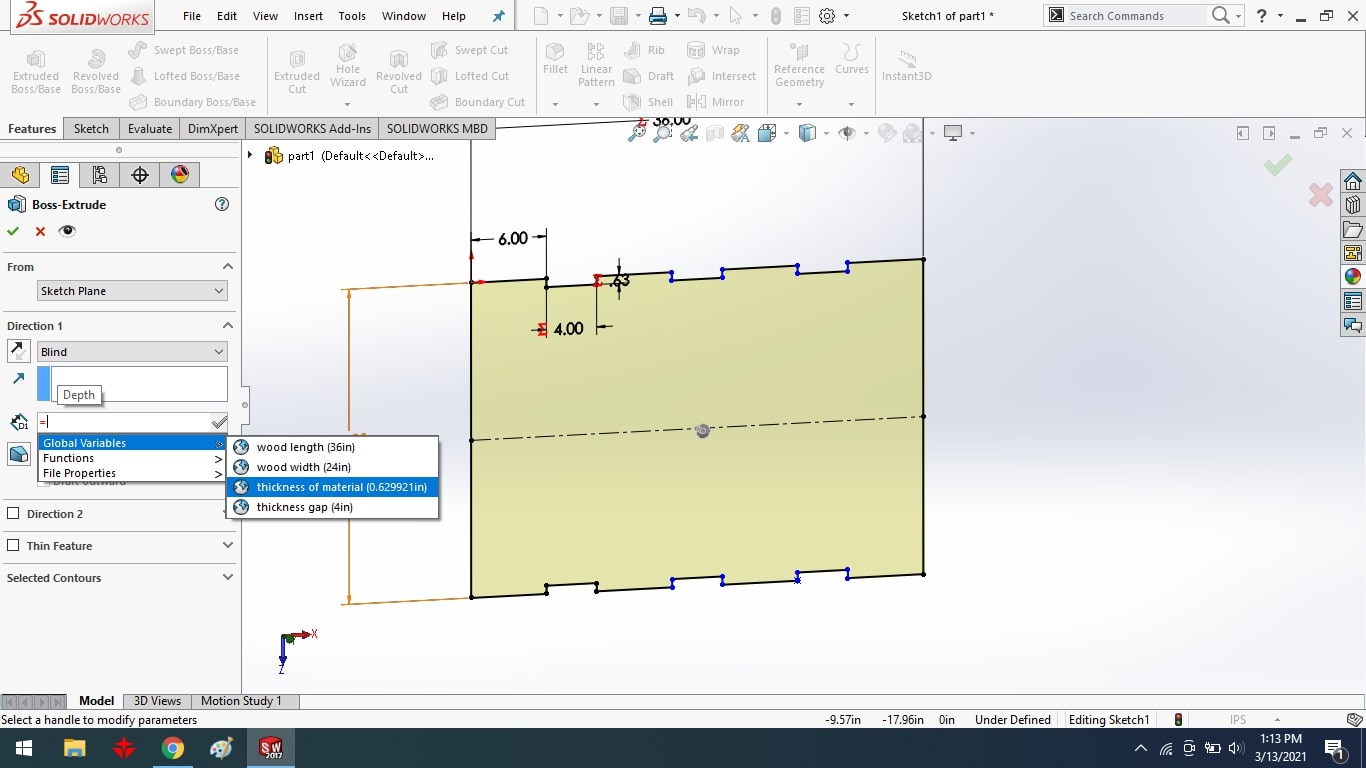Image resolution: width=1366 pixels, height=768 pixels.
Task: Open the Hole Wizard tool
Action: (348, 70)
